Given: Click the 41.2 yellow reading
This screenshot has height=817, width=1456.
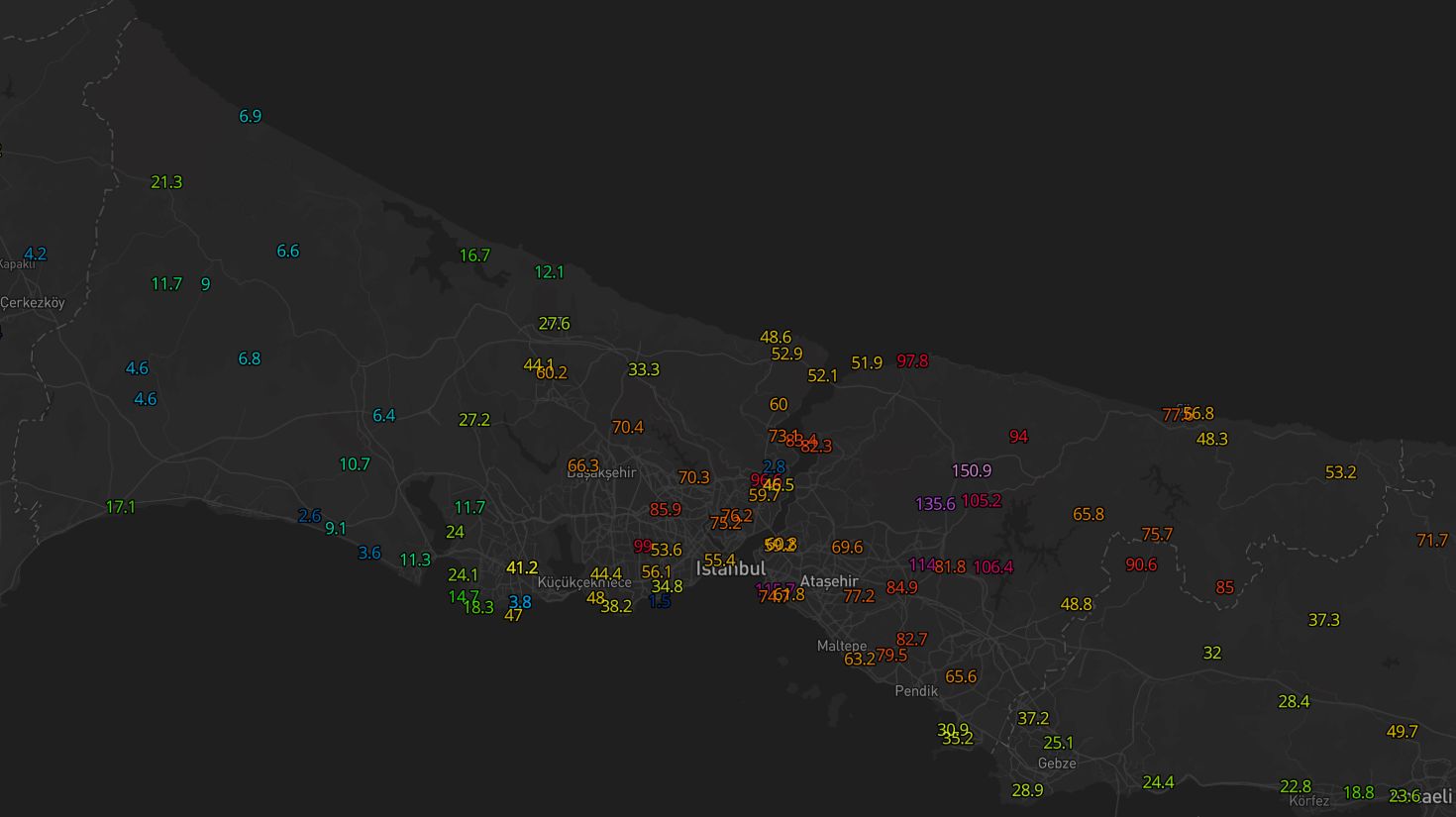Looking at the screenshot, I should 521,568.
